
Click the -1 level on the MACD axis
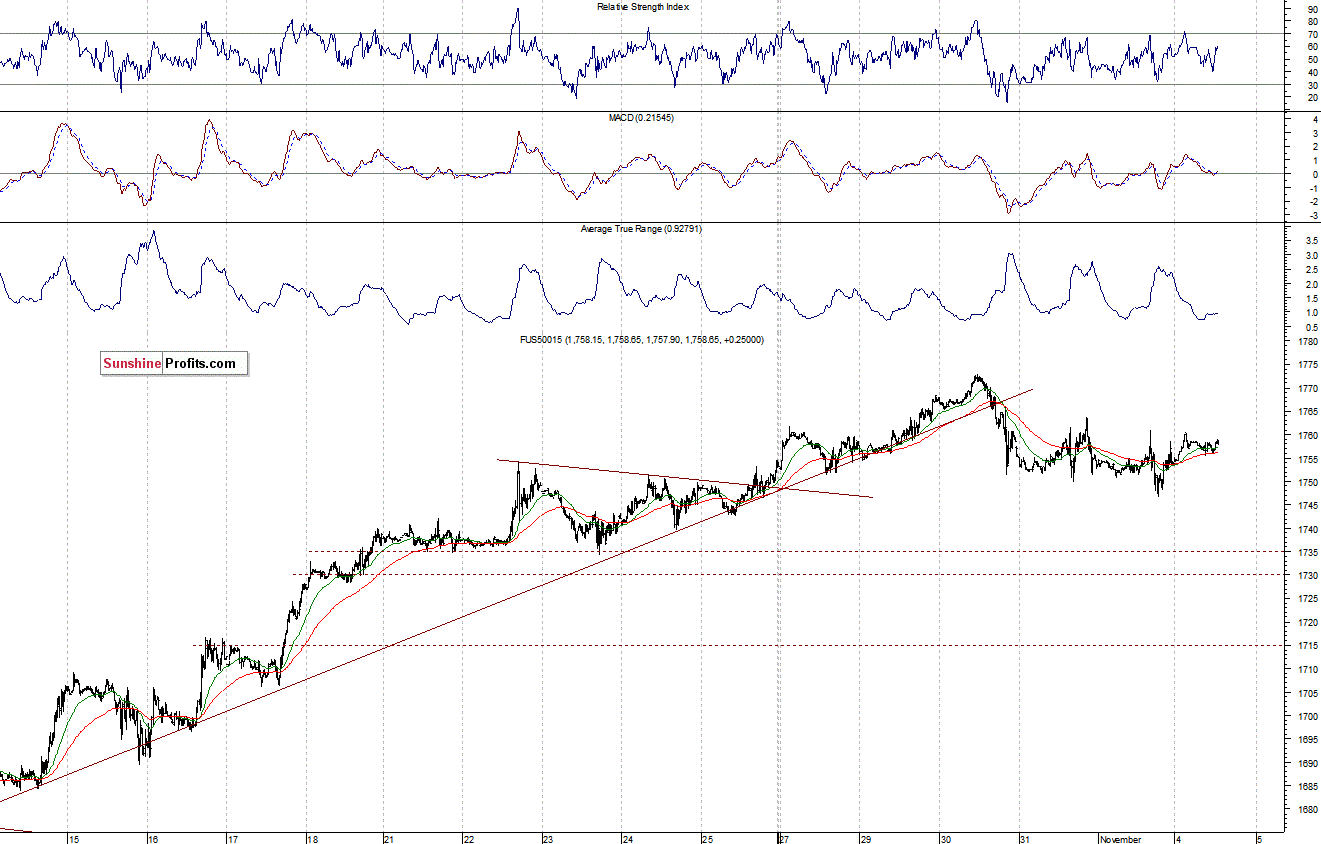[1313, 188]
